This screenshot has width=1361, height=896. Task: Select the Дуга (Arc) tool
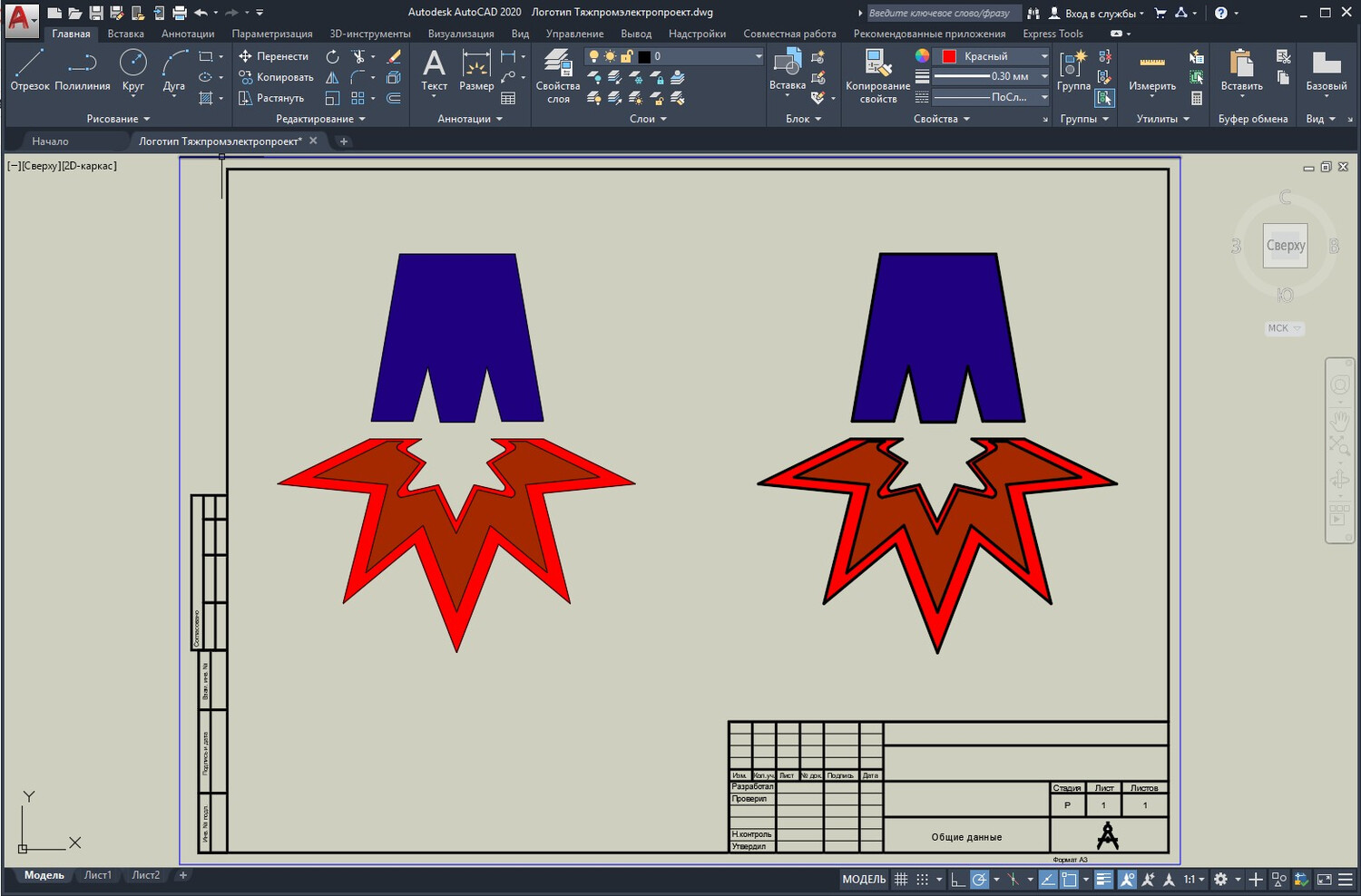[174, 71]
